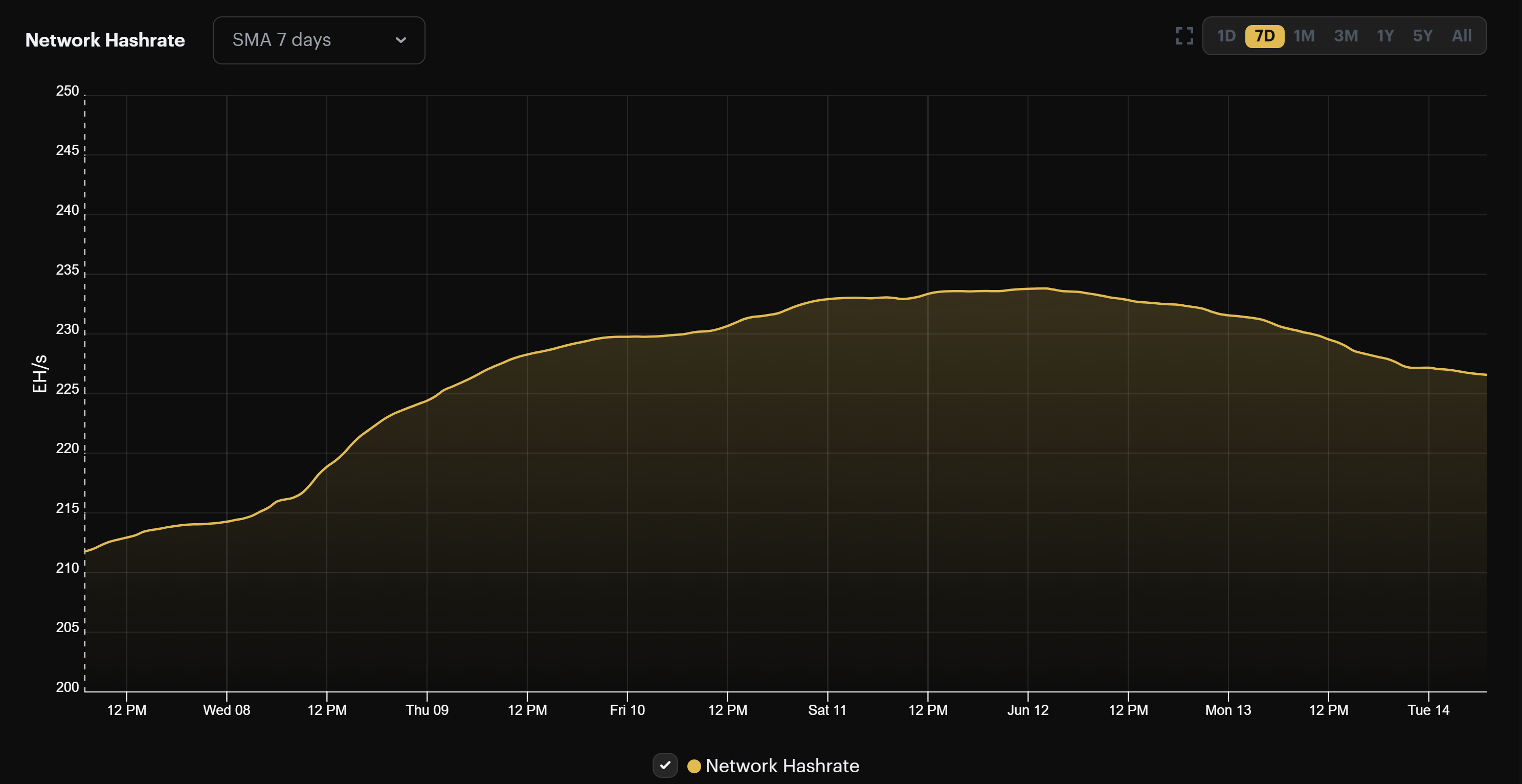This screenshot has height=784, width=1522.
Task: Click the yellow legend swatch to change series color
Action: 695,766
